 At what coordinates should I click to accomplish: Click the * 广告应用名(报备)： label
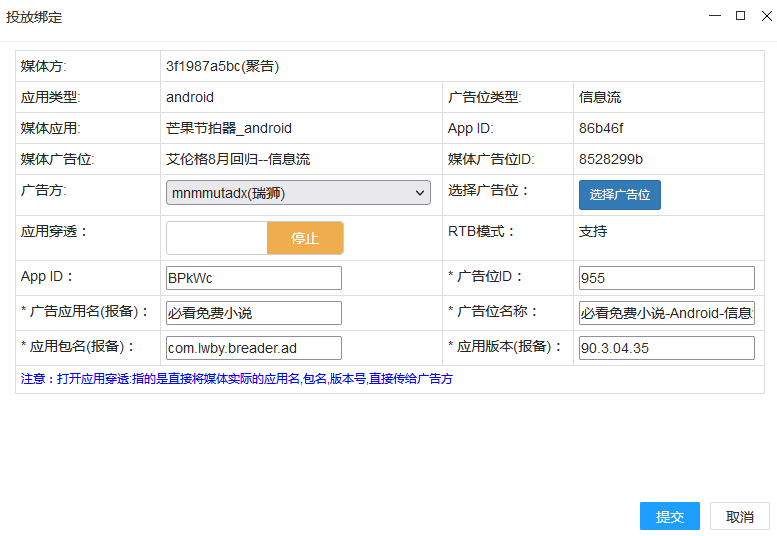click(85, 312)
